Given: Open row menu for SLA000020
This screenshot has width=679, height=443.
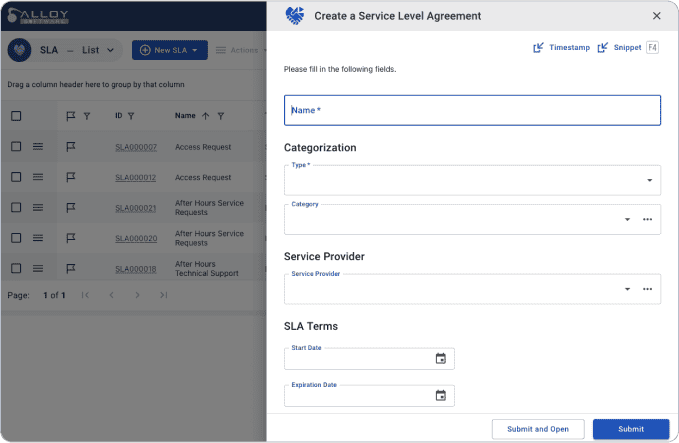Looking at the screenshot, I should 38,238.
